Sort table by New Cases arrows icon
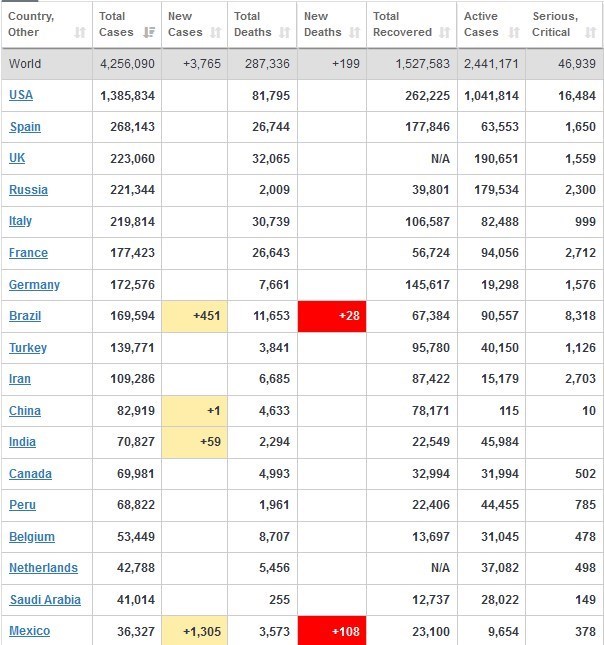Image resolution: width=604 pixels, height=645 pixels. [216, 33]
